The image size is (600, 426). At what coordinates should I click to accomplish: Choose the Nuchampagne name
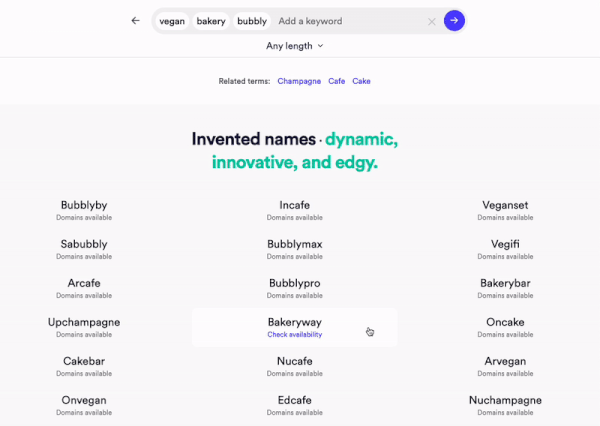click(505, 400)
